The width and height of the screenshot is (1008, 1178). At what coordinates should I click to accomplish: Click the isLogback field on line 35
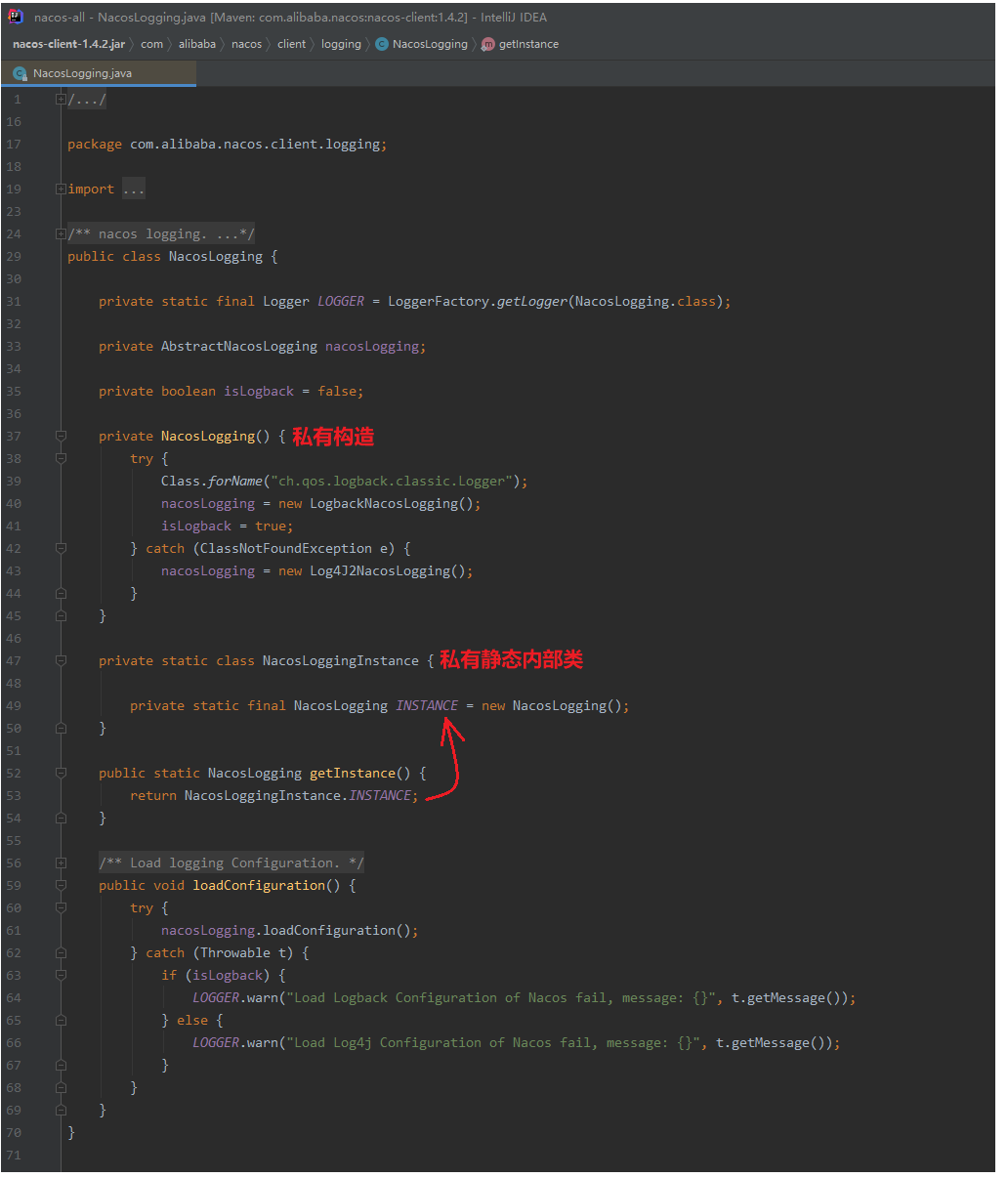click(259, 392)
